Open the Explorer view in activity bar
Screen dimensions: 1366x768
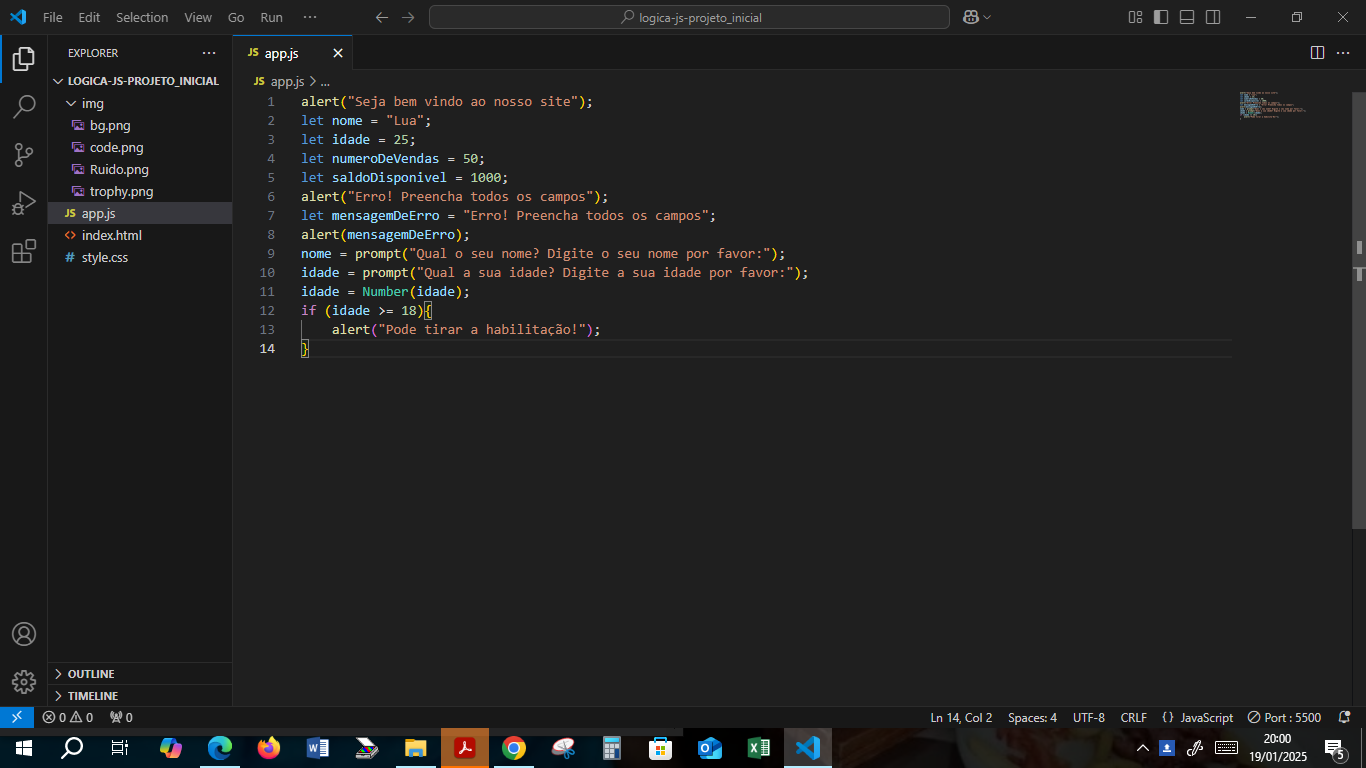[24, 59]
